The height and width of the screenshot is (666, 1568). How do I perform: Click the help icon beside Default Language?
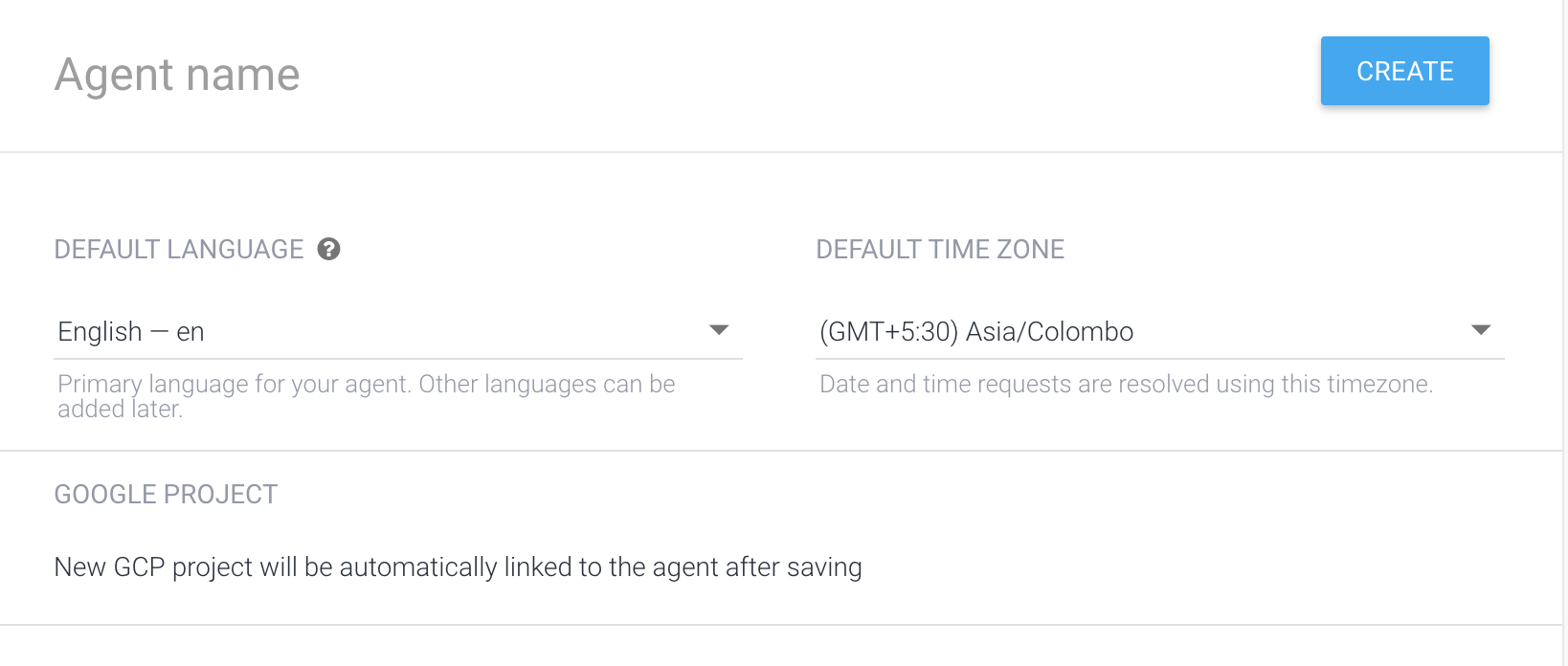[329, 250]
